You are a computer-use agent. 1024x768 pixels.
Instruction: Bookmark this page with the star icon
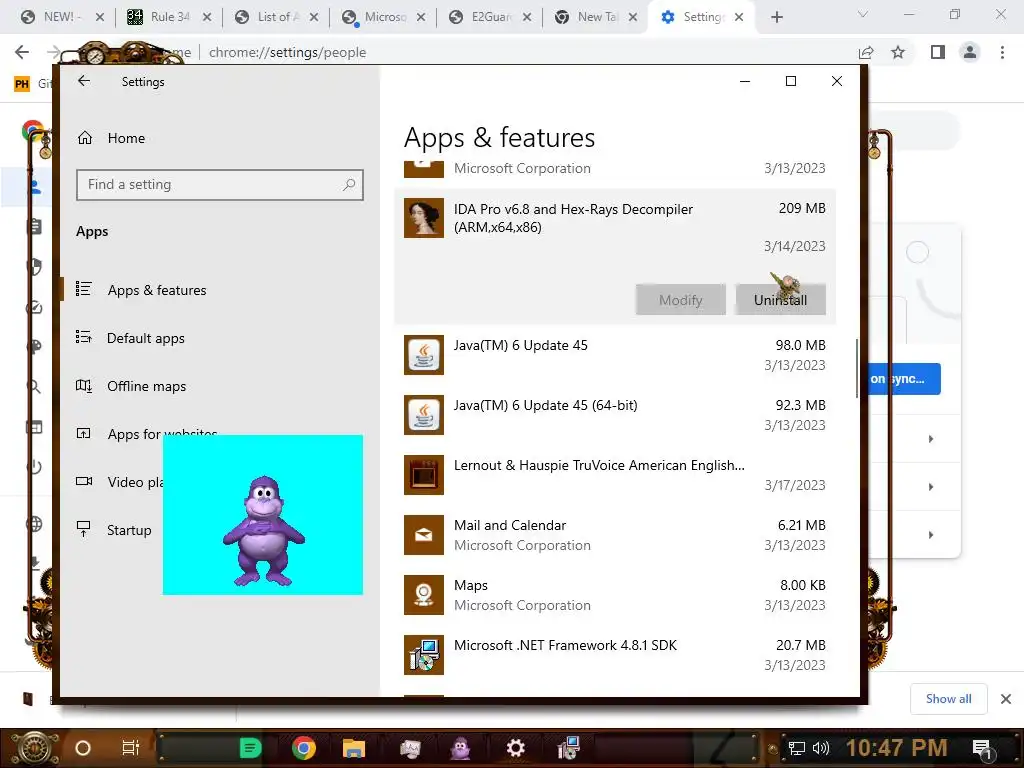click(898, 52)
